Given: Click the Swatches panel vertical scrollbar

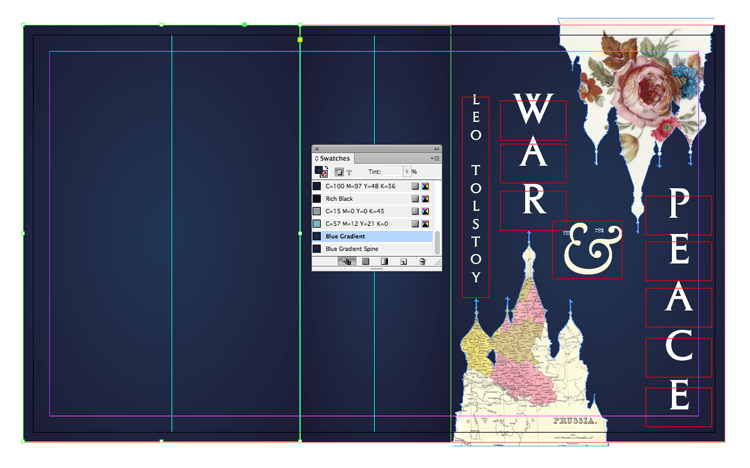Looking at the screenshot, I should [x=437, y=242].
